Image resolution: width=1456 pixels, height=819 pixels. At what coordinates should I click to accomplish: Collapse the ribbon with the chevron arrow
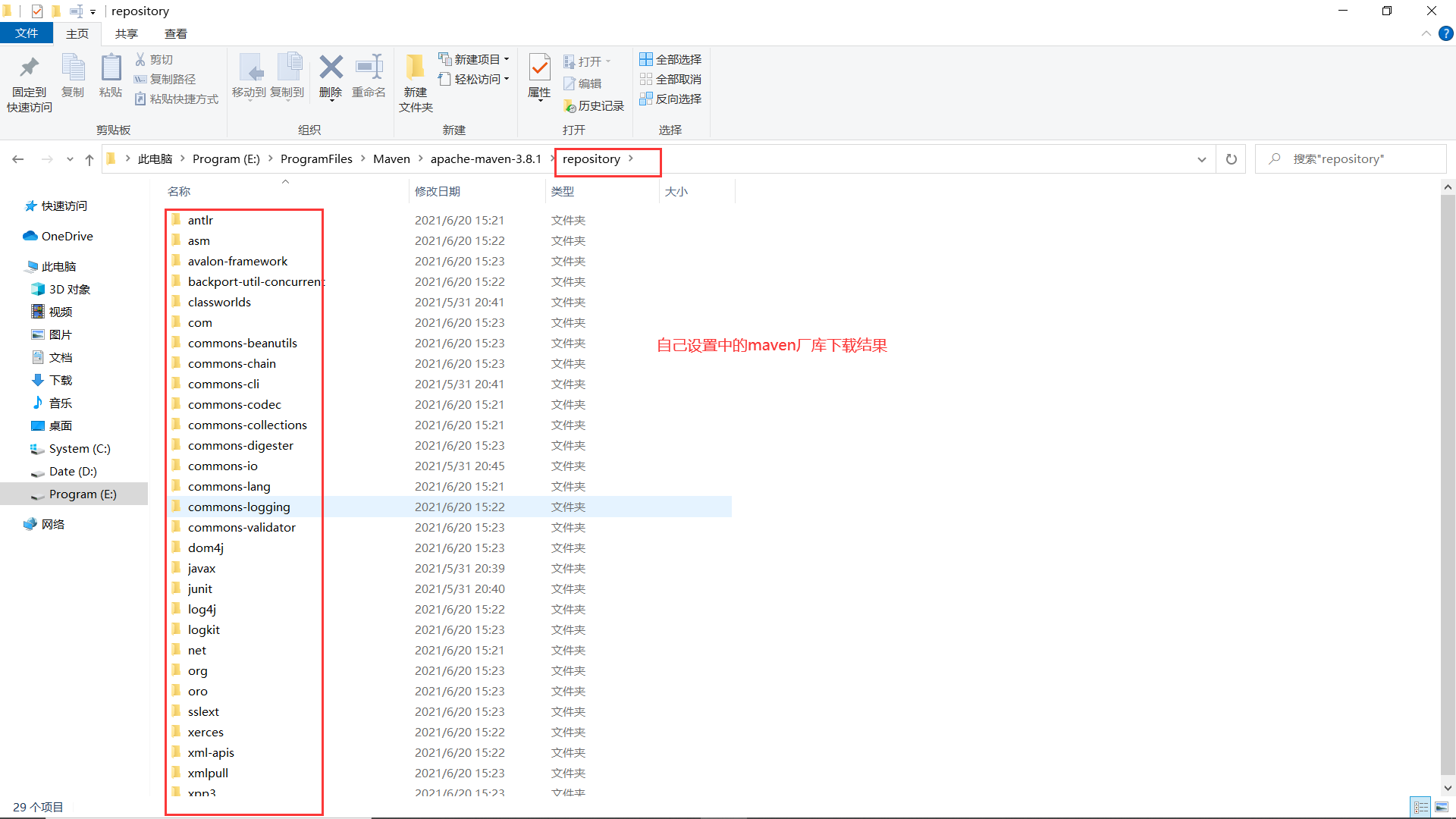[1426, 33]
